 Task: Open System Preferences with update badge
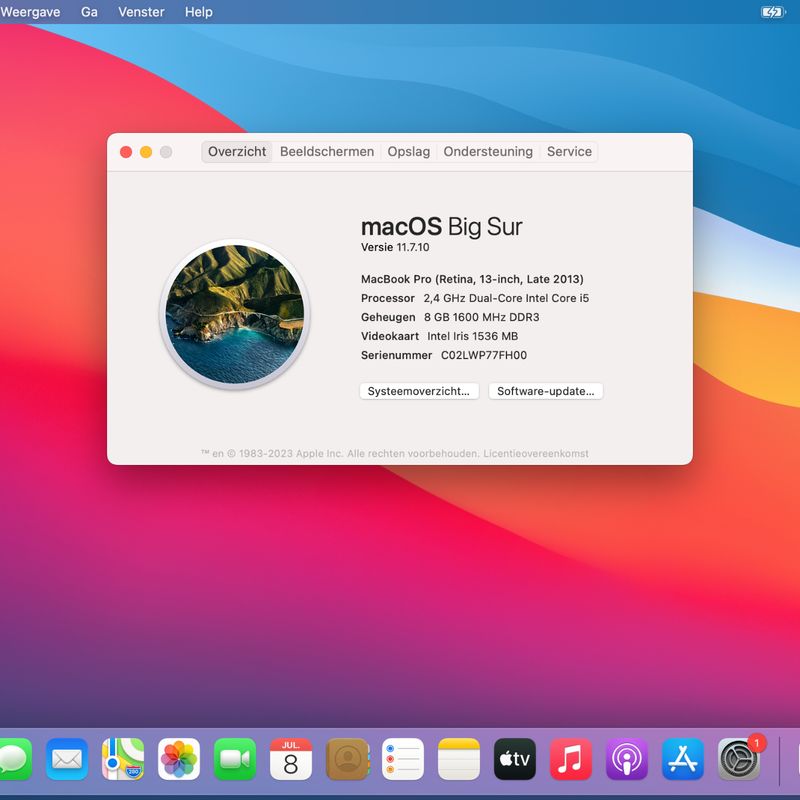tap(739, 759)
